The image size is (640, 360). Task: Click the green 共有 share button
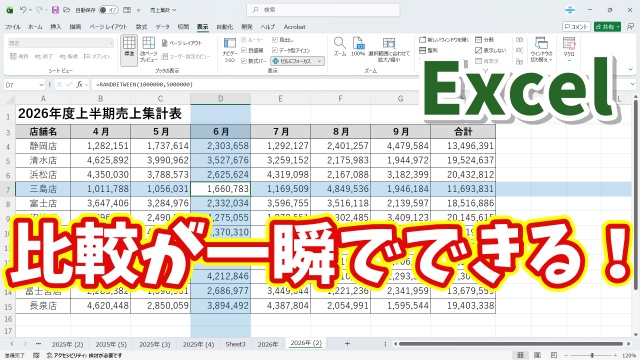point(607,27)
